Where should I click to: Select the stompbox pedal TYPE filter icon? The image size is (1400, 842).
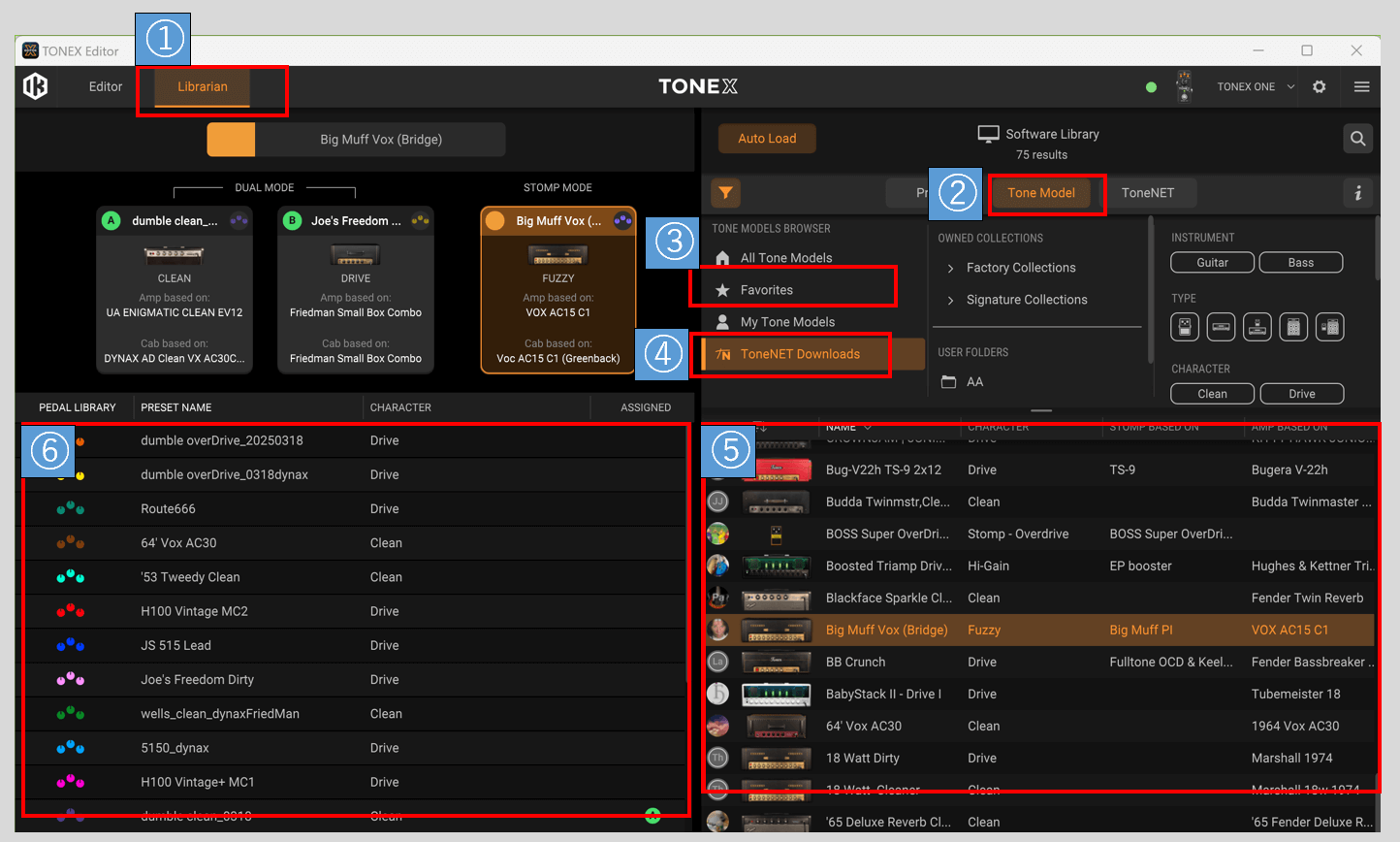tap(1184, 327)
